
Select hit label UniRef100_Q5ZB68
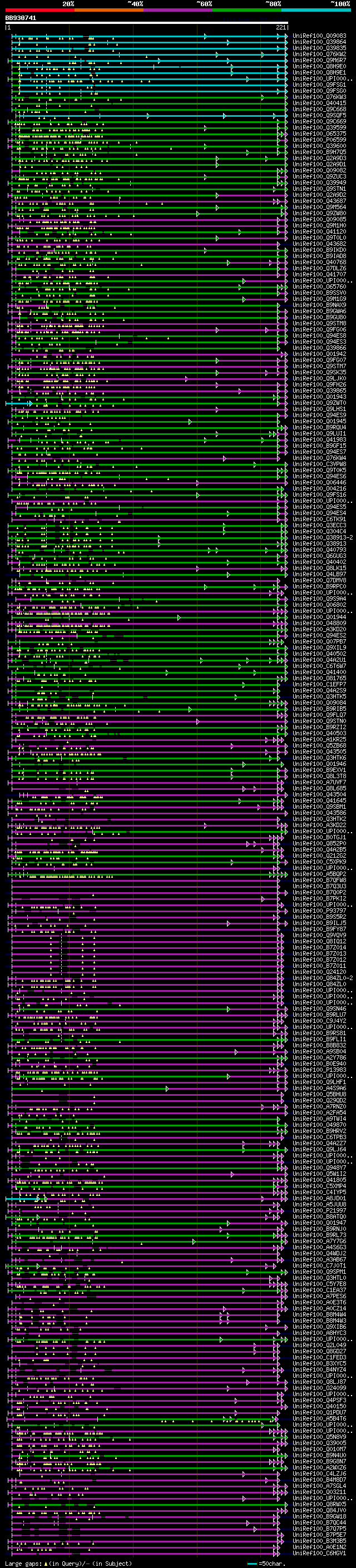tap(319, 746)
